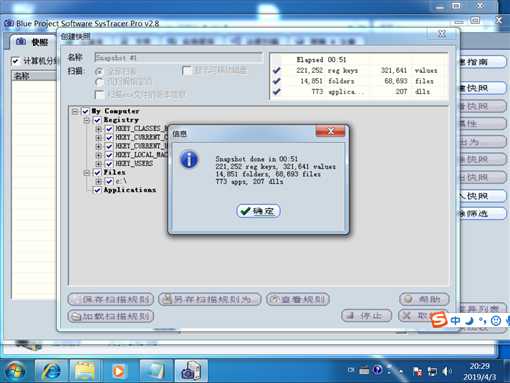The image size is (510, 383).
Task: Collapse the Files tree node
Action: (87, 172)
